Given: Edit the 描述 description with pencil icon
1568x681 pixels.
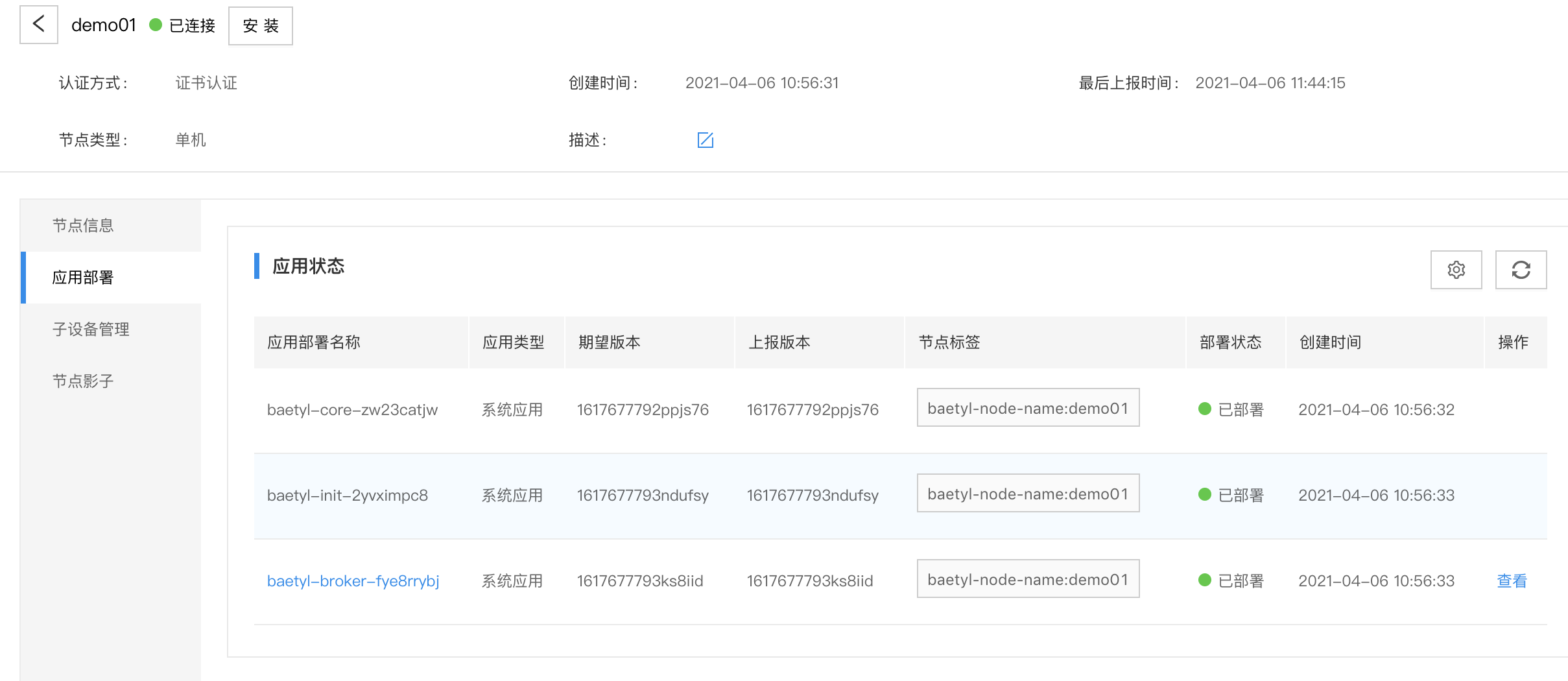Looking at the screenshot, I should pos(705,140).
